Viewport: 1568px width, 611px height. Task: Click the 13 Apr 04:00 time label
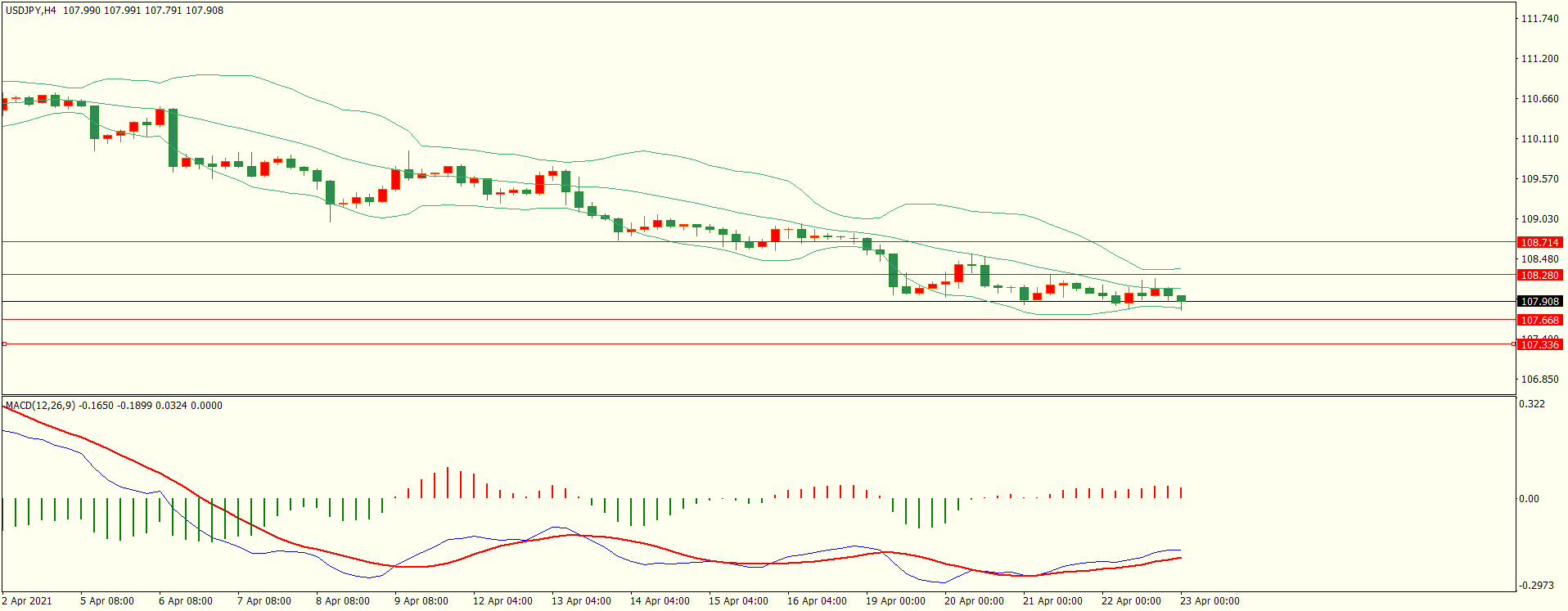point(581,601)
